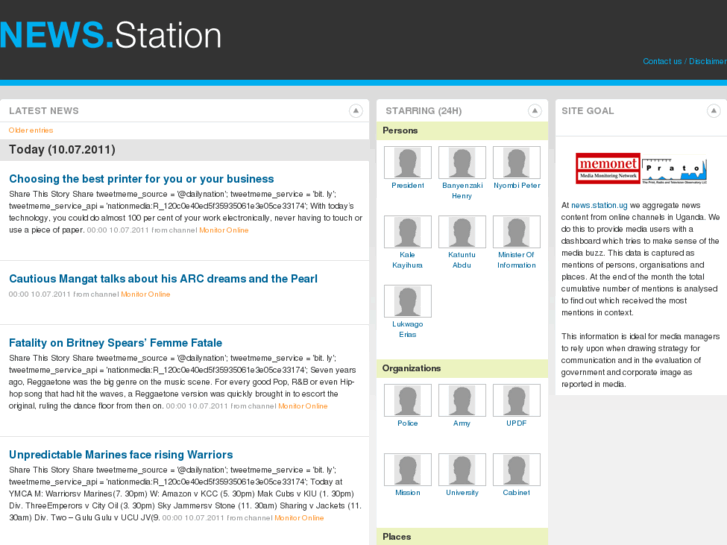Read 'Unpredictable Marines face rising Warriors'

coord(121,455)
